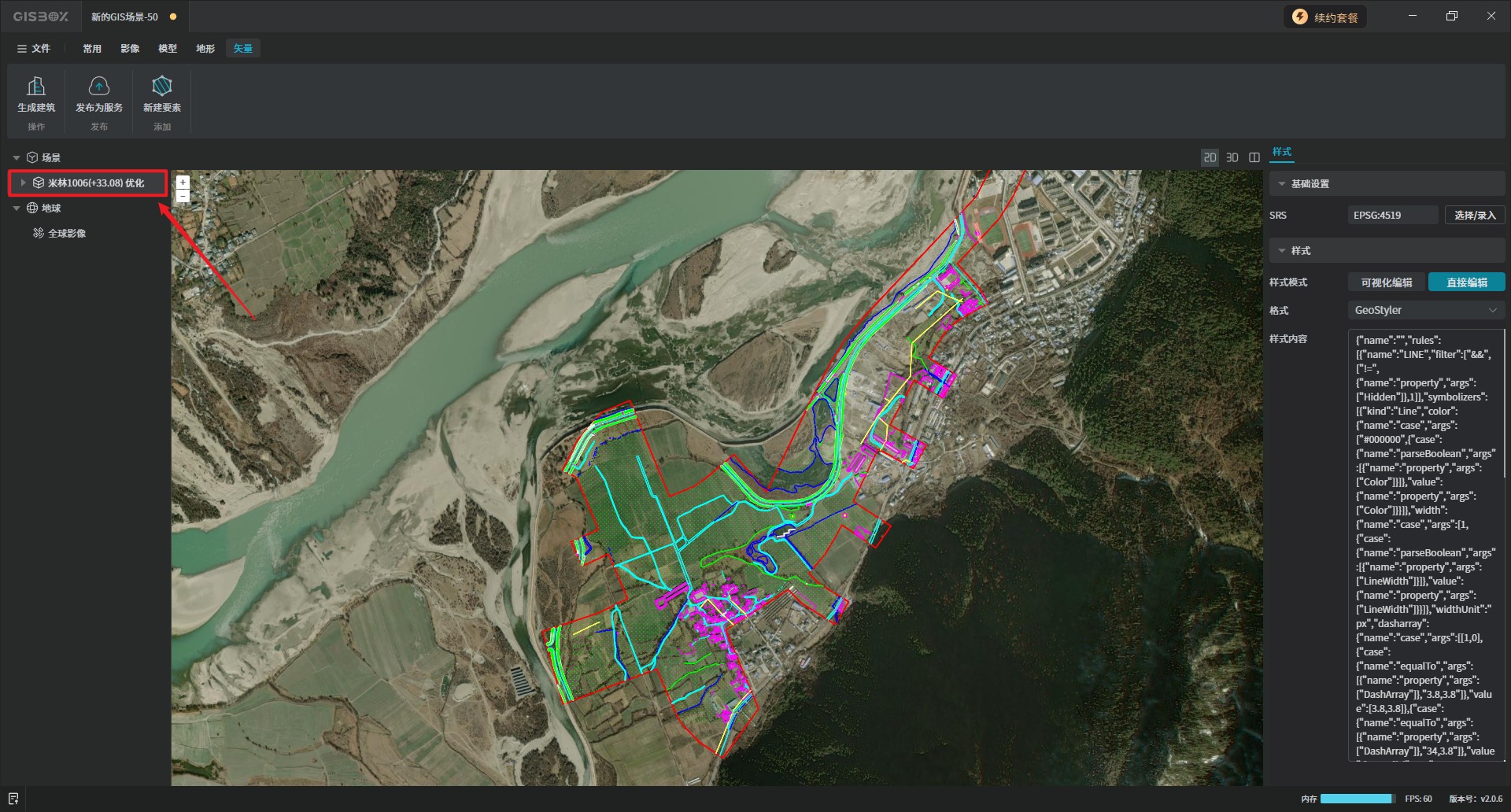Click the map zoom out minus button
The width and height of the screenshot is (1511, 812).
click(x=183, y=196)
